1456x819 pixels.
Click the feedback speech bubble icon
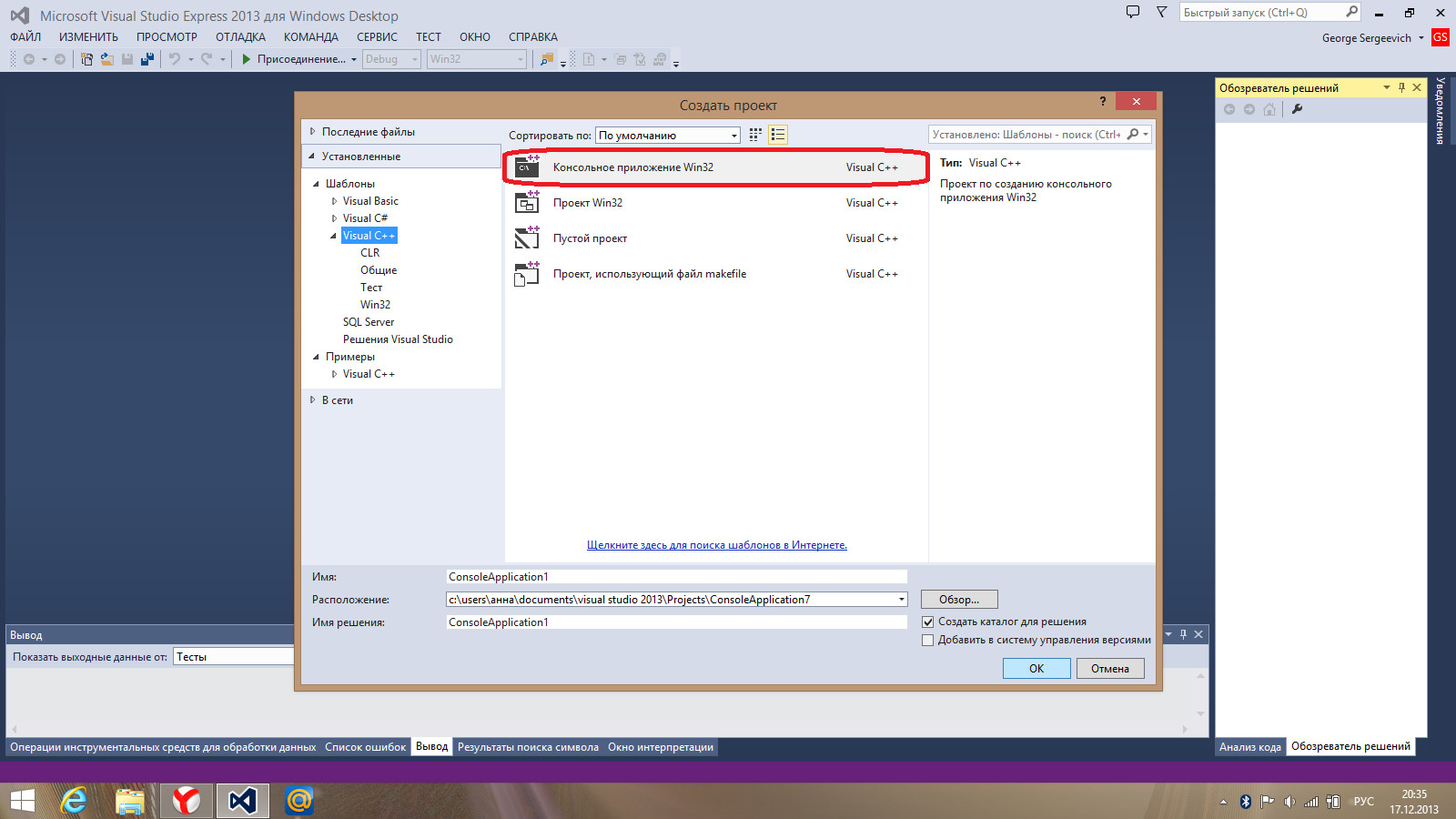(1133, 12)
